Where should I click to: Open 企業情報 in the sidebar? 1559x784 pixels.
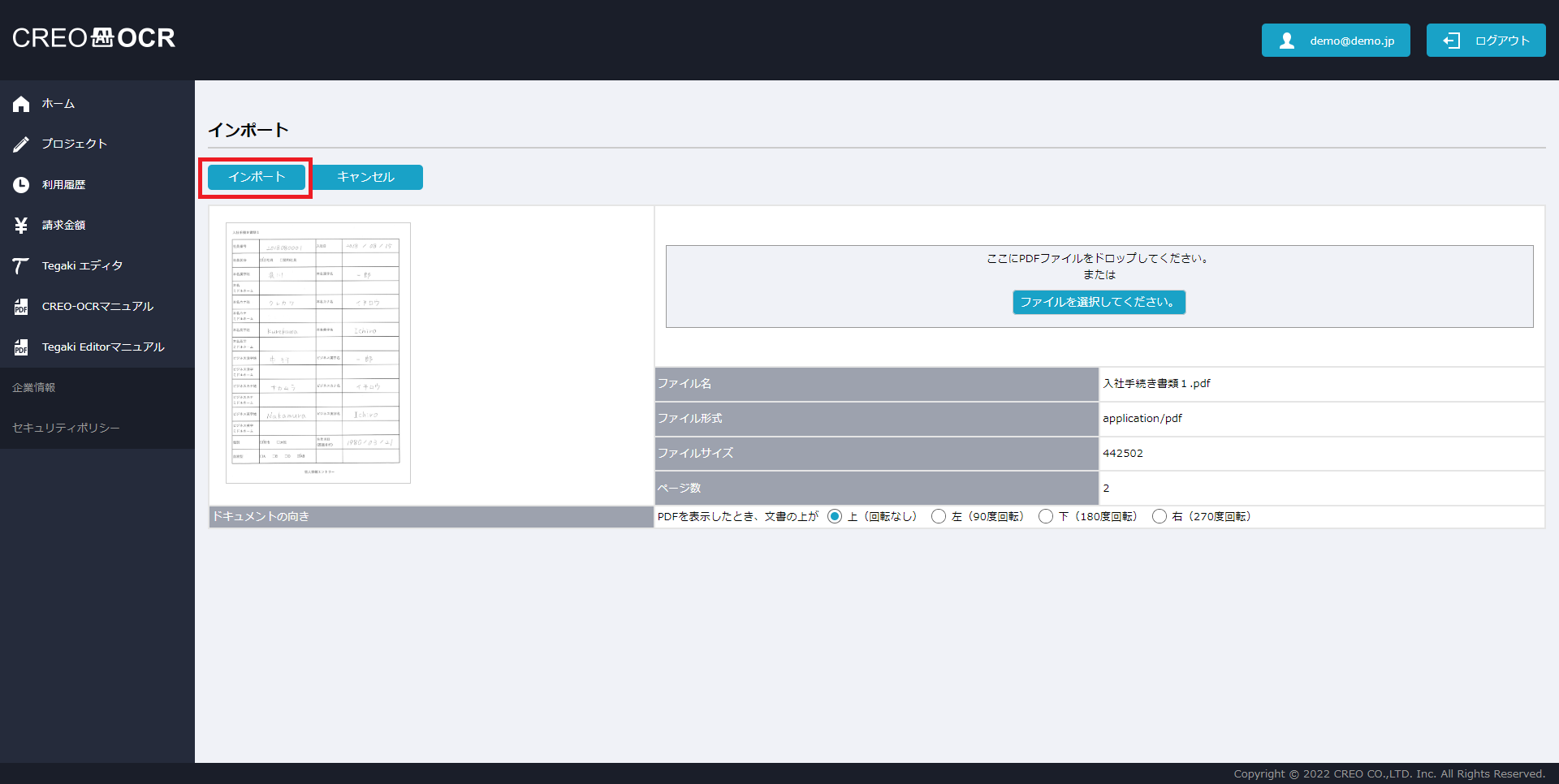pyautogui.click(x=34, y=388)
